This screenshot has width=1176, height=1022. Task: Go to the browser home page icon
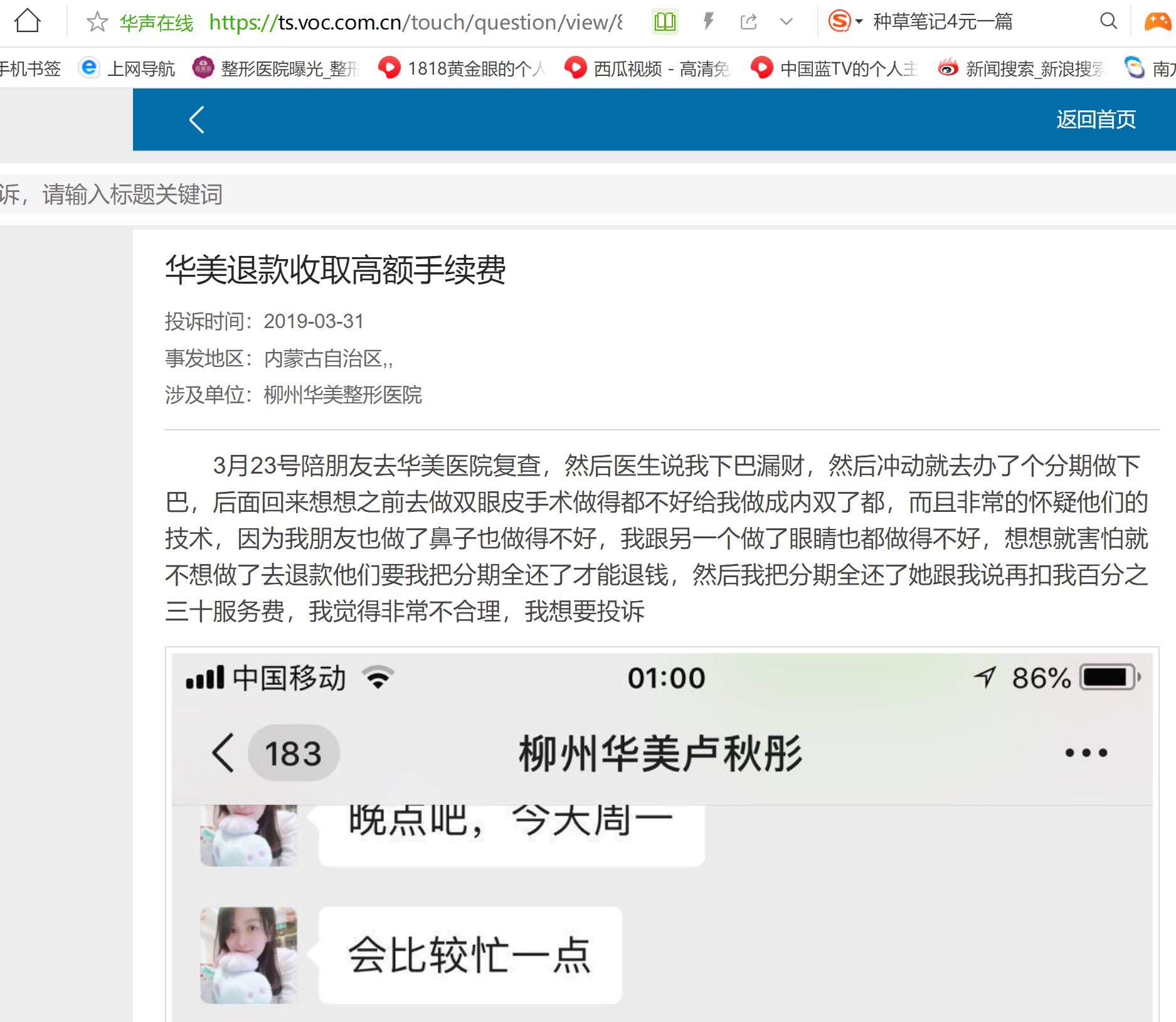[x=28, y=21]
